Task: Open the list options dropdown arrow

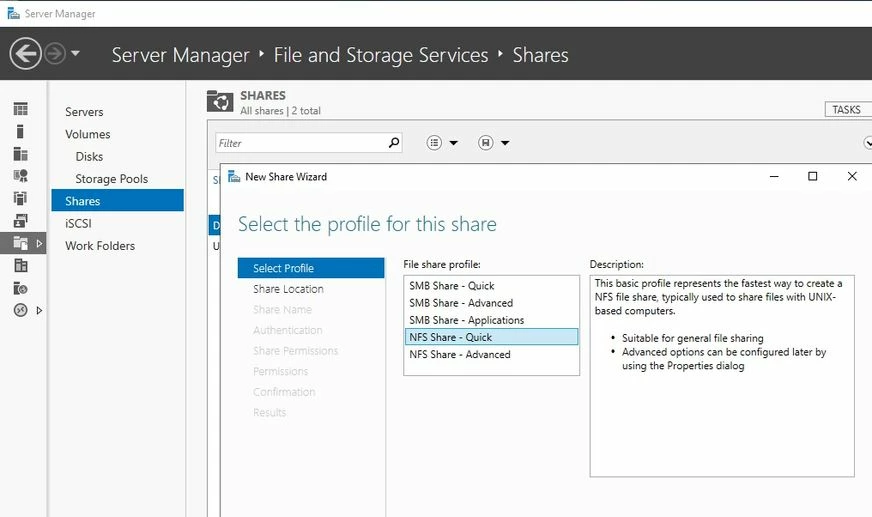Action: click(453, 143)
